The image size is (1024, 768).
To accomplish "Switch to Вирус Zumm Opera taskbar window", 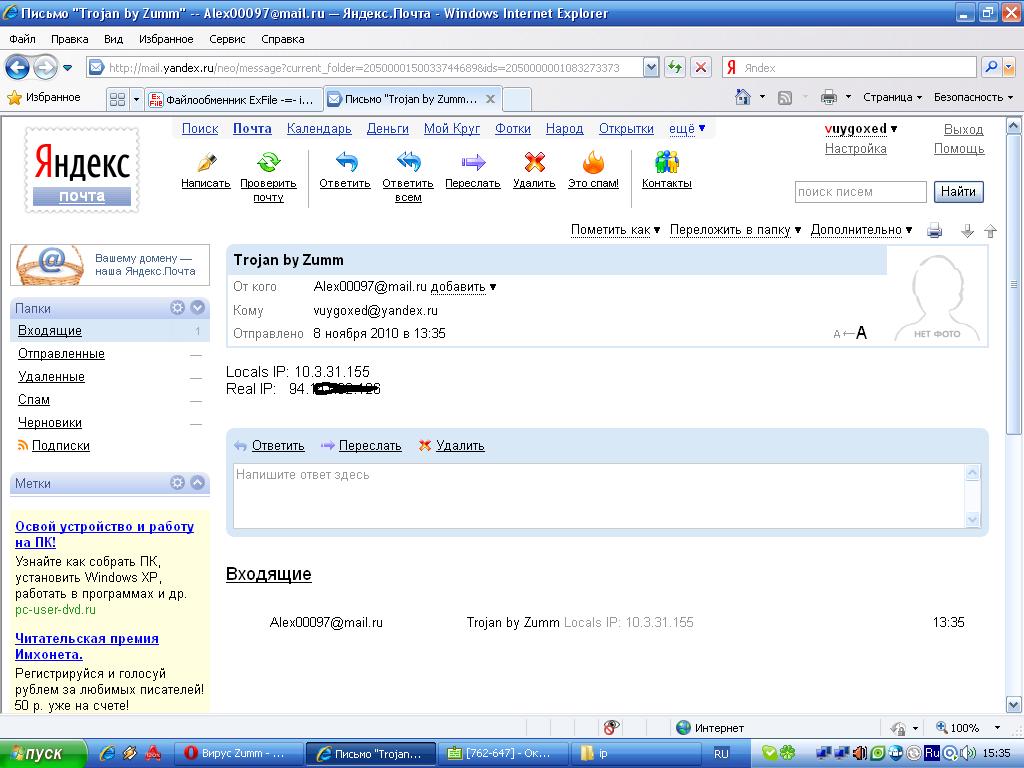I will (238, 754).
